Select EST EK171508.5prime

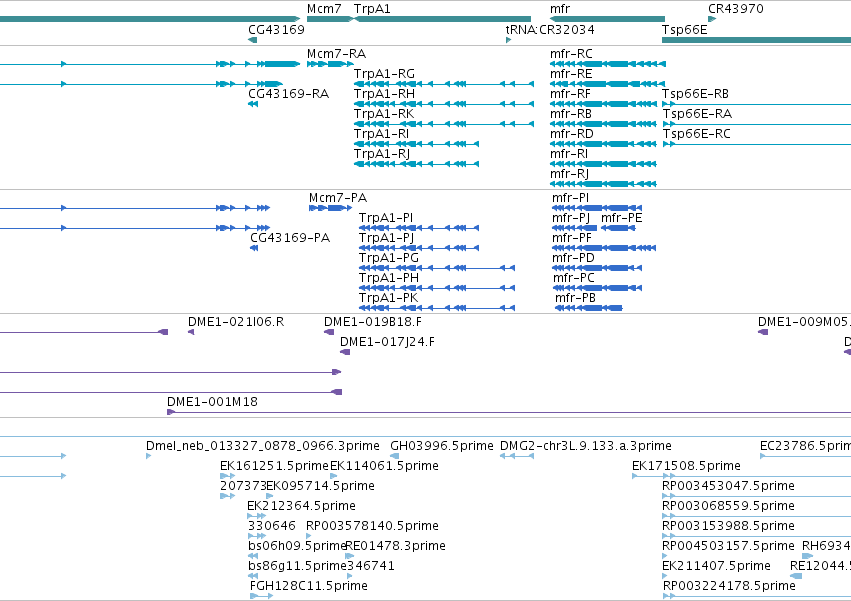686,466
